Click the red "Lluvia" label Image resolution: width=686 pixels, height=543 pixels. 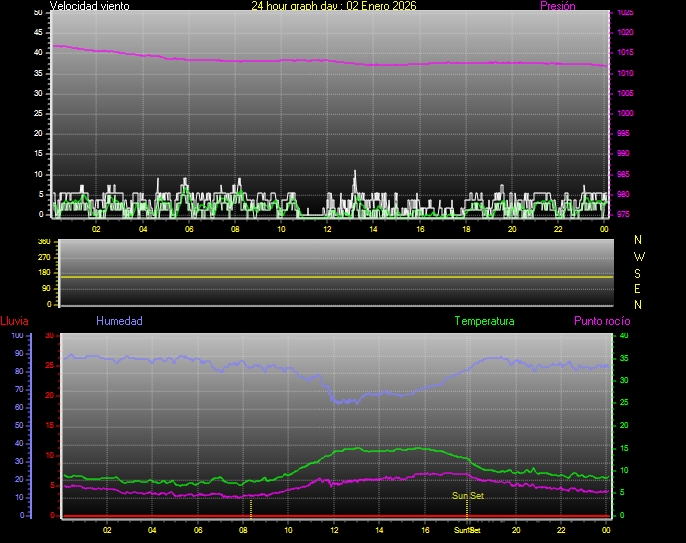click(14, 321)
